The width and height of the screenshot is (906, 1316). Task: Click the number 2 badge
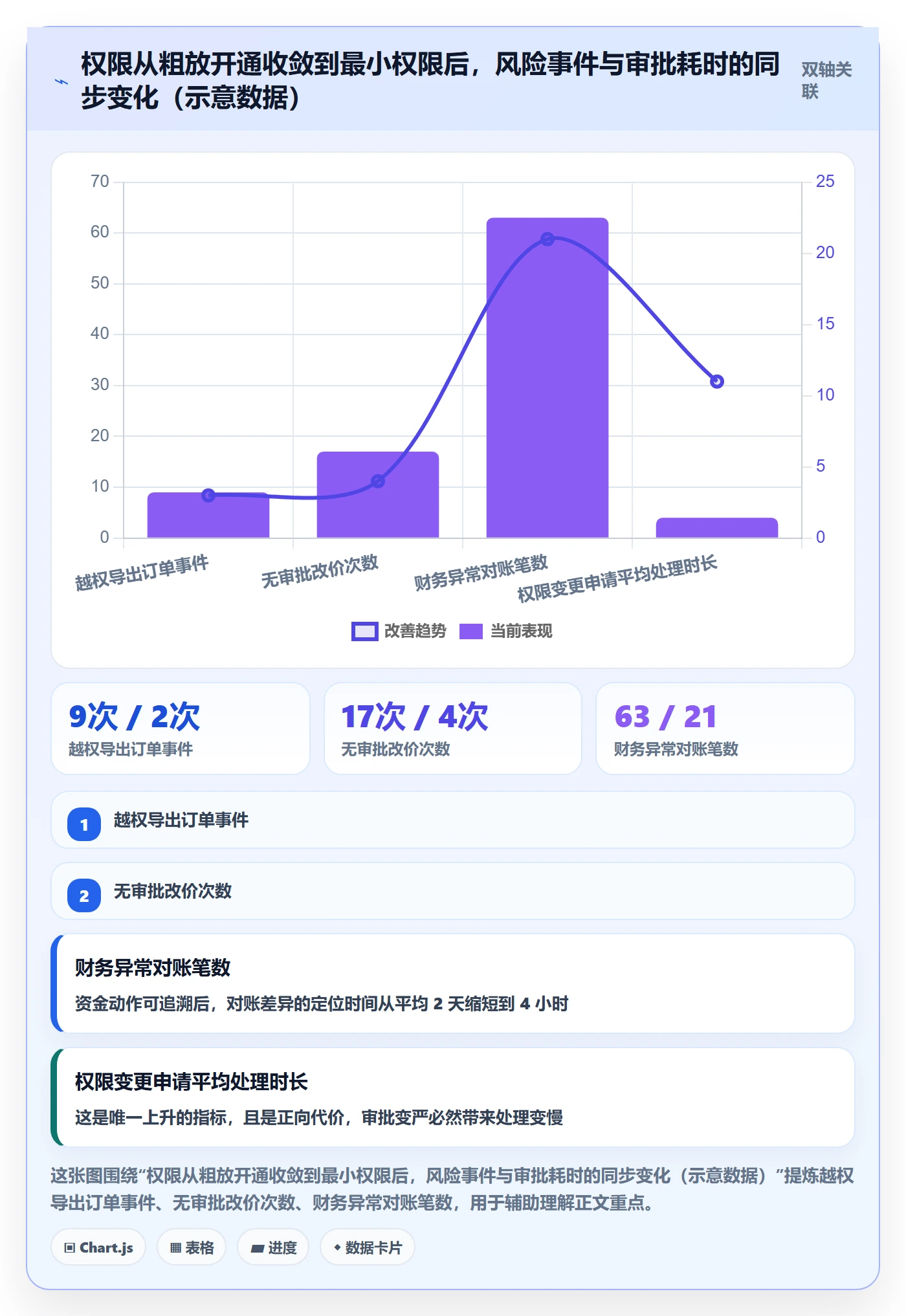tap(84, 895)
